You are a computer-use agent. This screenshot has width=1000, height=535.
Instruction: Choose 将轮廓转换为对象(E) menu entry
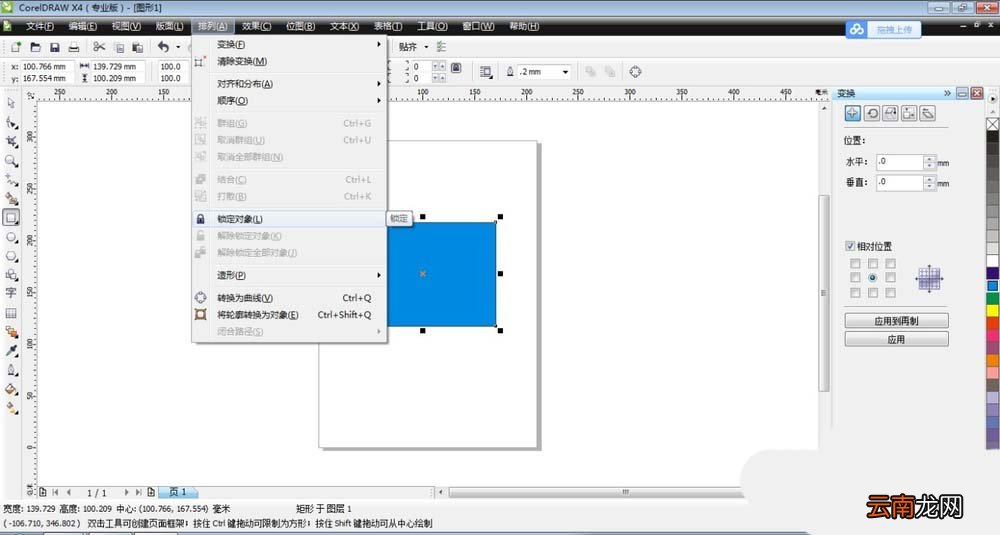tap(290, 315)
